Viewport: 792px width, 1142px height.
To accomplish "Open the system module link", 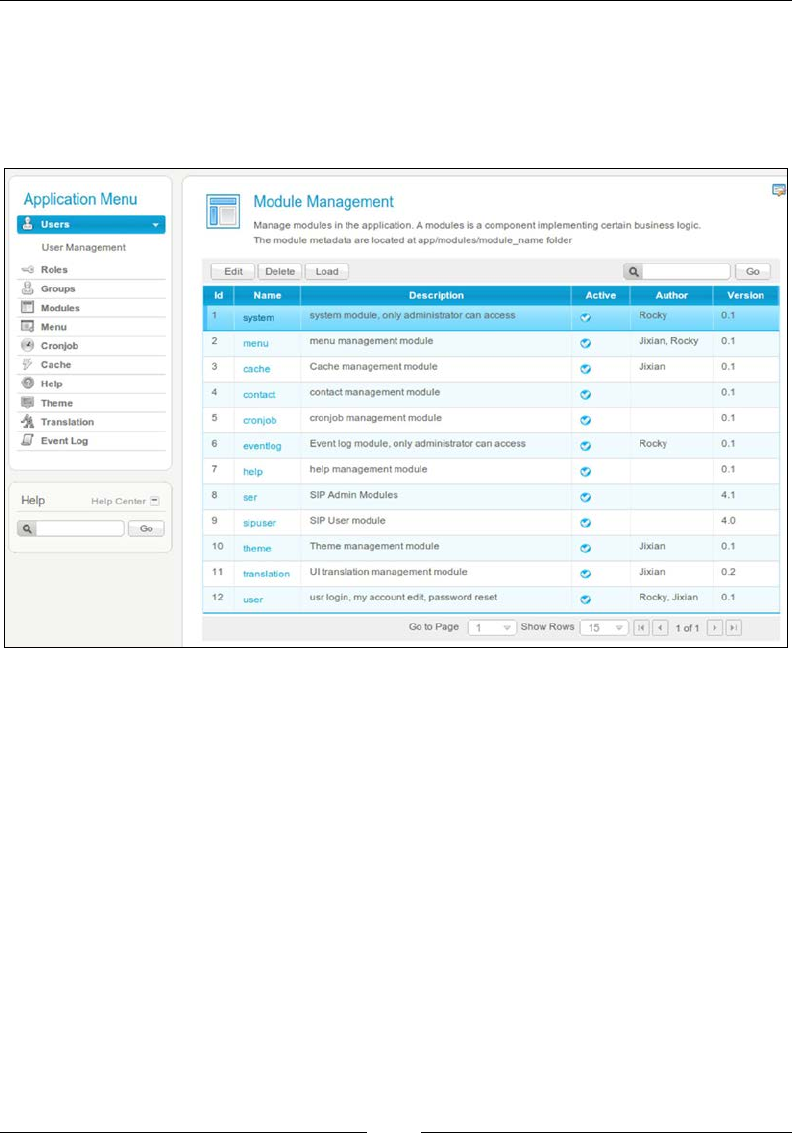I will pyautogui.click(x=258, y=318).
